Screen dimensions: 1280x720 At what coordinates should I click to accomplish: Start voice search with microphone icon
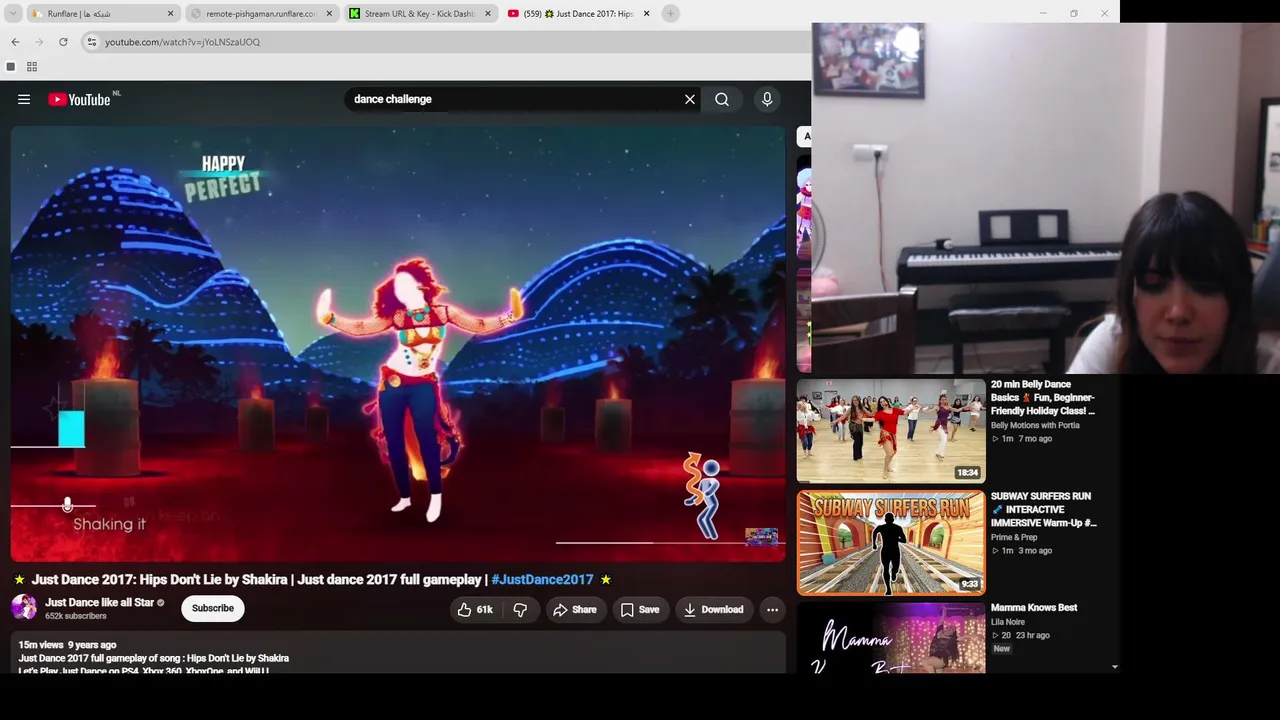coord(767,99)
